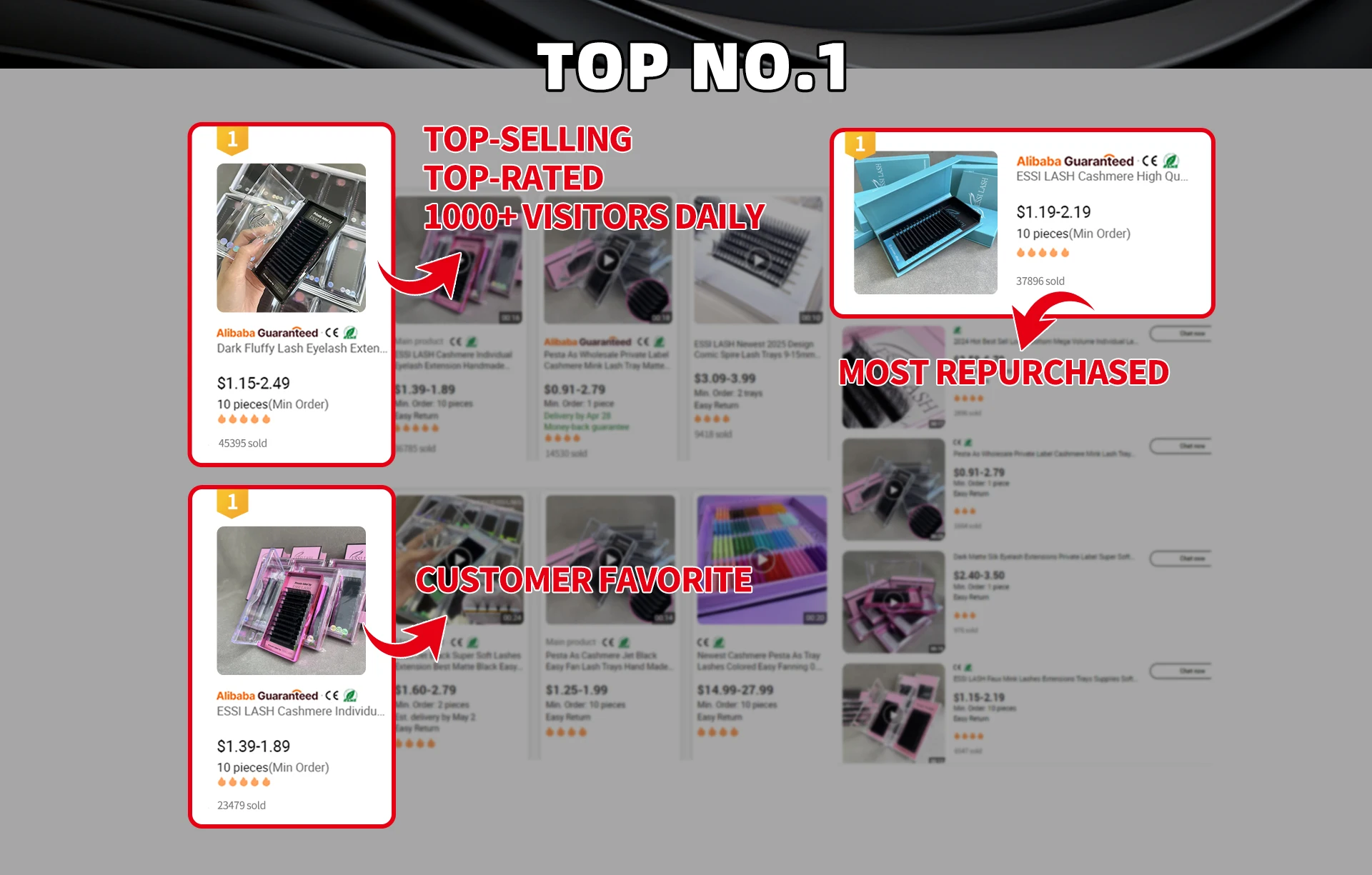Open the ESSI LASH Cashmere High Qu... title link
Viewport: 1372px width, 875px height.
(x=1102, y=176)
